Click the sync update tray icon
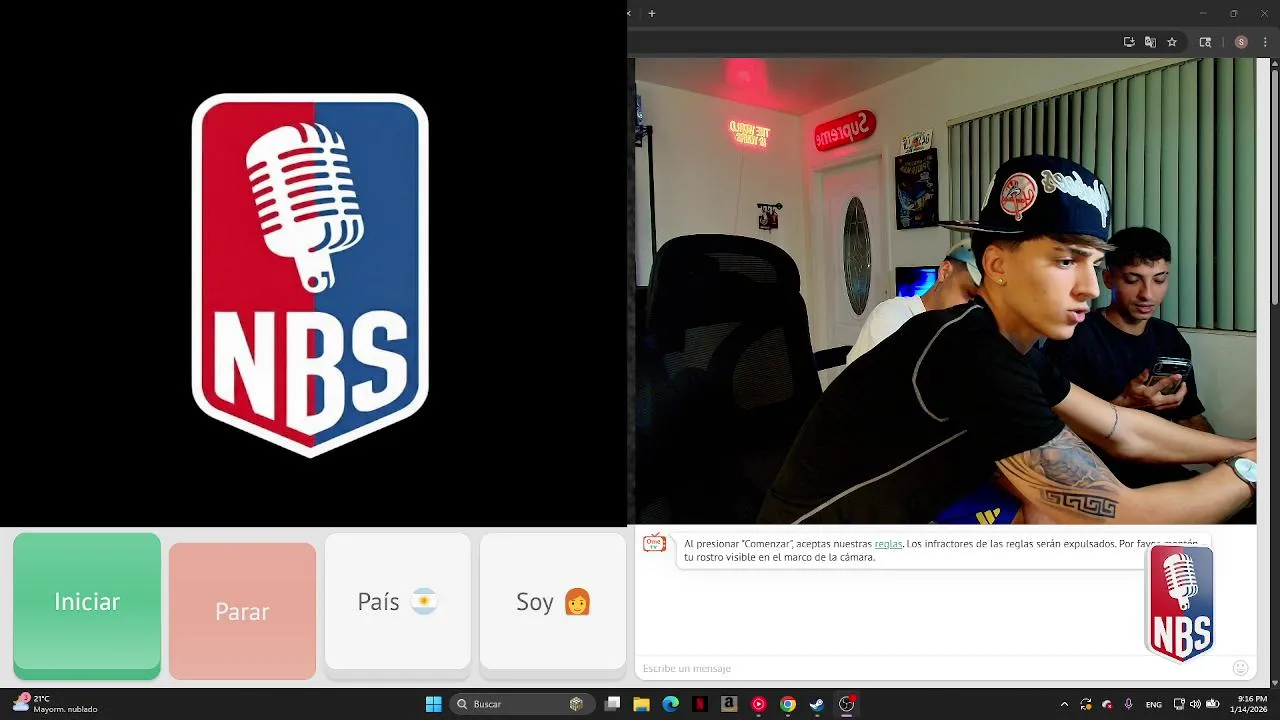 tap(1086, 704)
